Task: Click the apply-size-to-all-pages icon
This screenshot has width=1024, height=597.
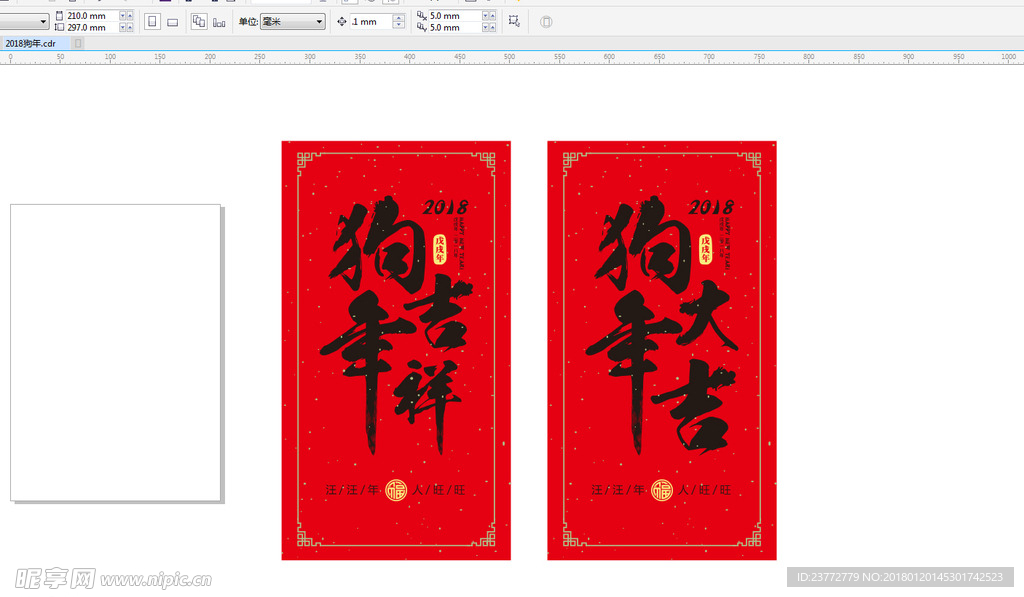Action: [x=196, y=21]
